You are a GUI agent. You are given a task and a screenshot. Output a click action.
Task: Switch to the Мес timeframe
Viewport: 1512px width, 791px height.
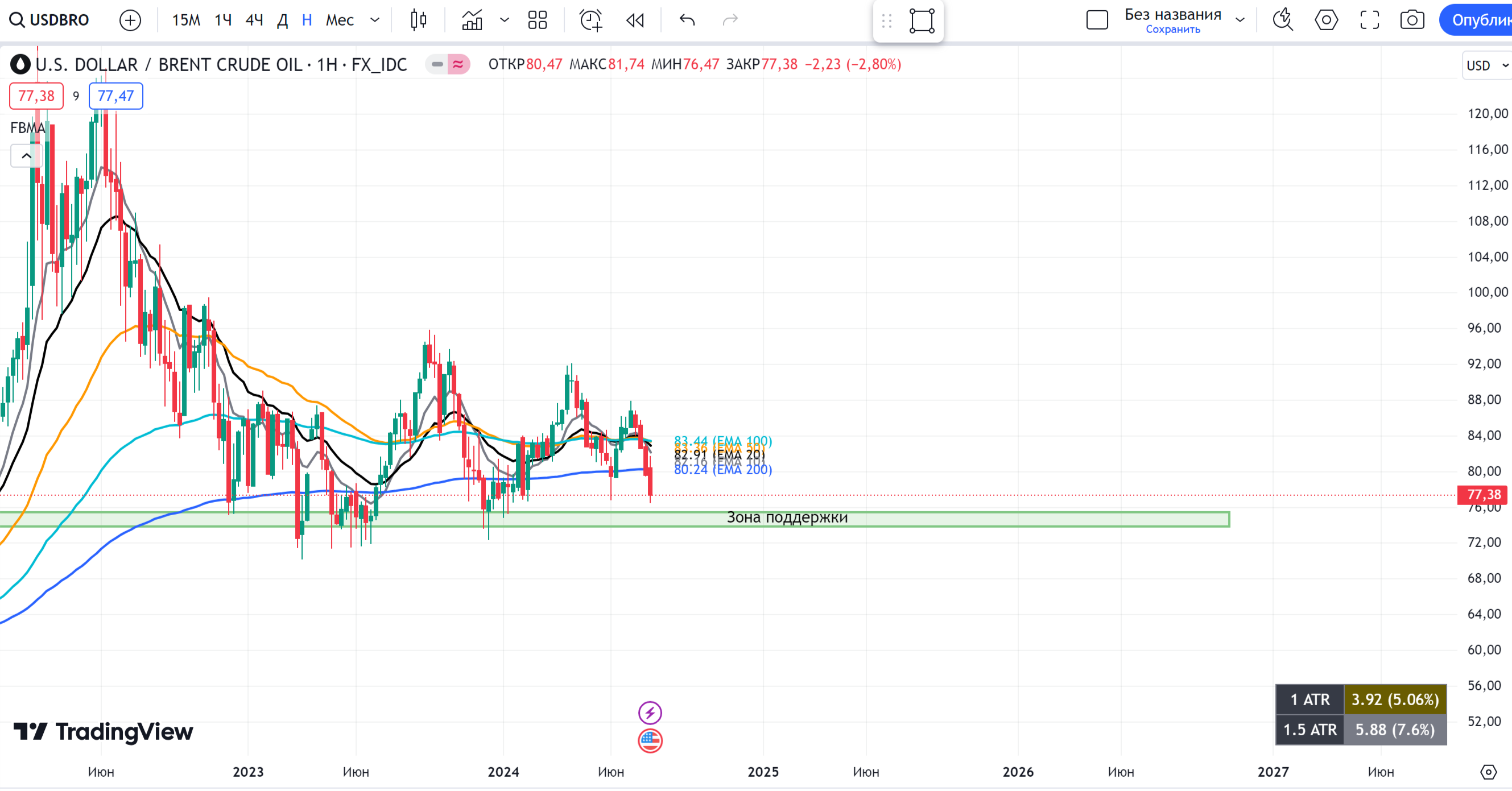339,20
